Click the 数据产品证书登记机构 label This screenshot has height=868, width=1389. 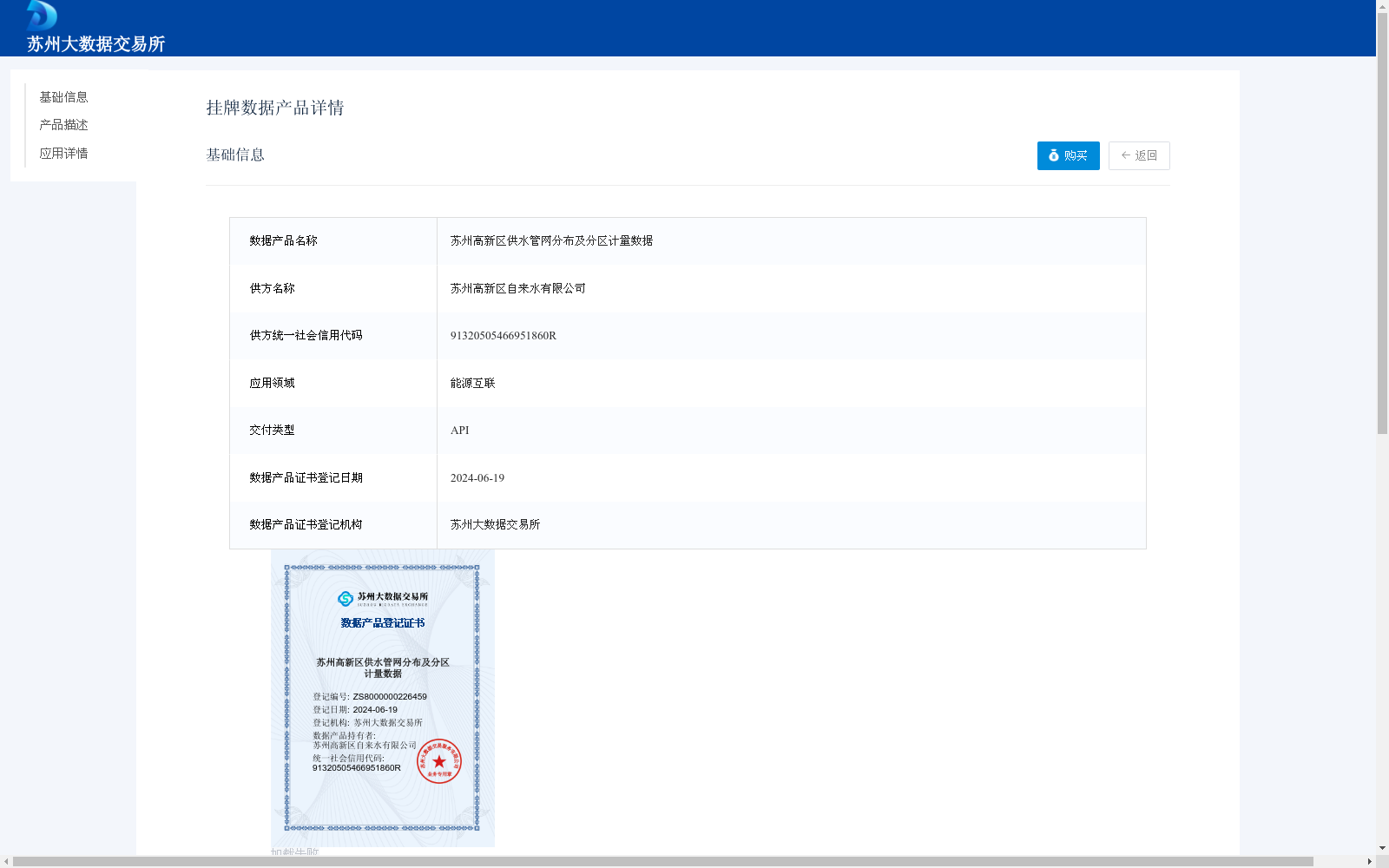[x=306, y=525]
